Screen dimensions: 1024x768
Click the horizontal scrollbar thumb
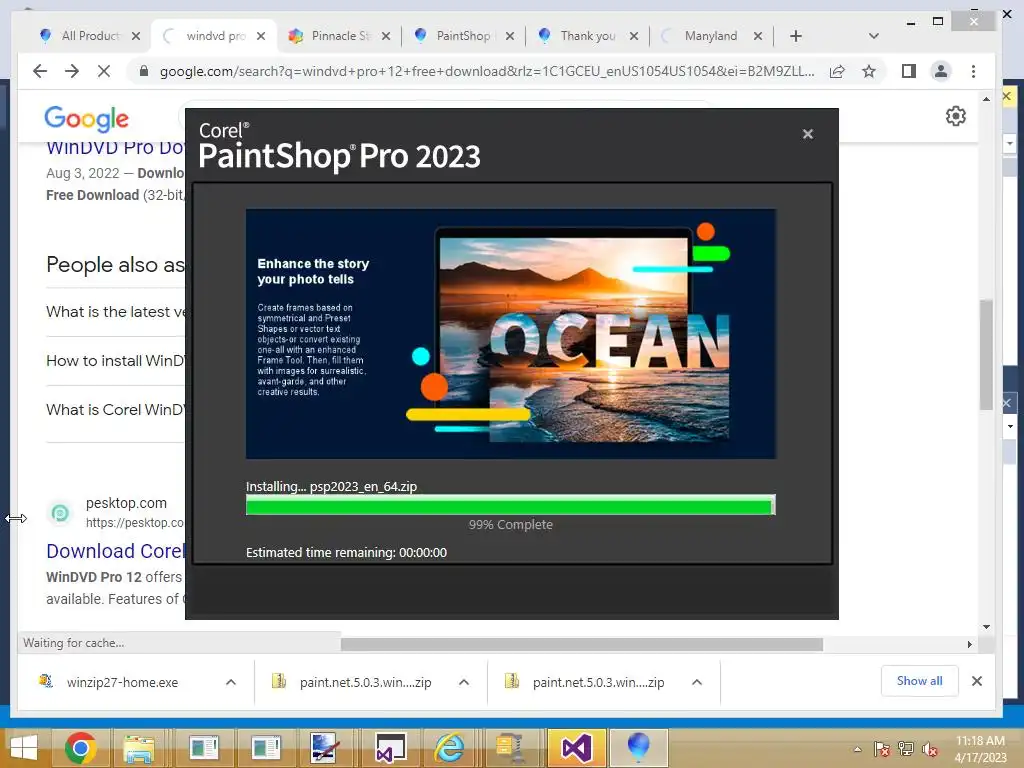pyautogui.click(x=581, y=645)
